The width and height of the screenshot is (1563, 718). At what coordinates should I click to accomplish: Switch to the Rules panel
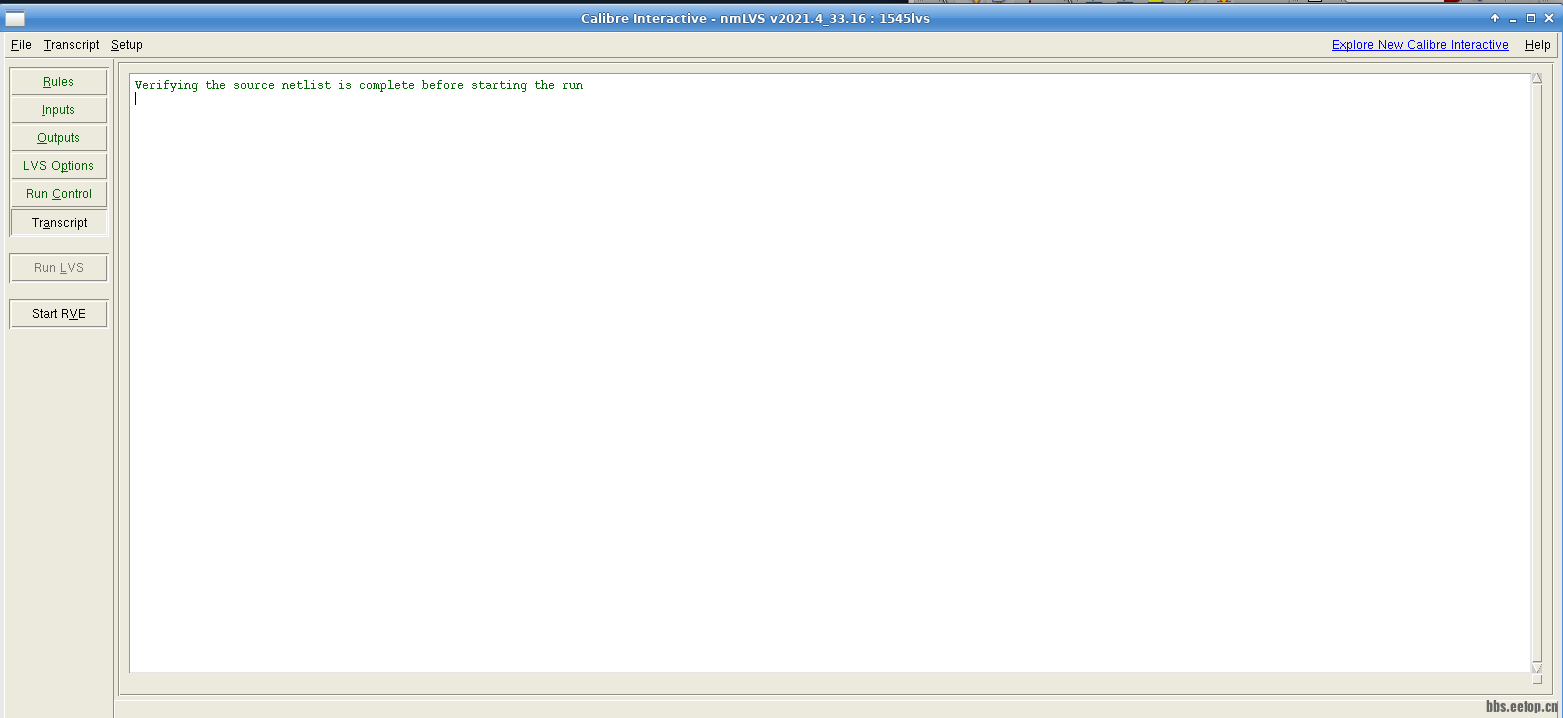click(x=59, y=82)
